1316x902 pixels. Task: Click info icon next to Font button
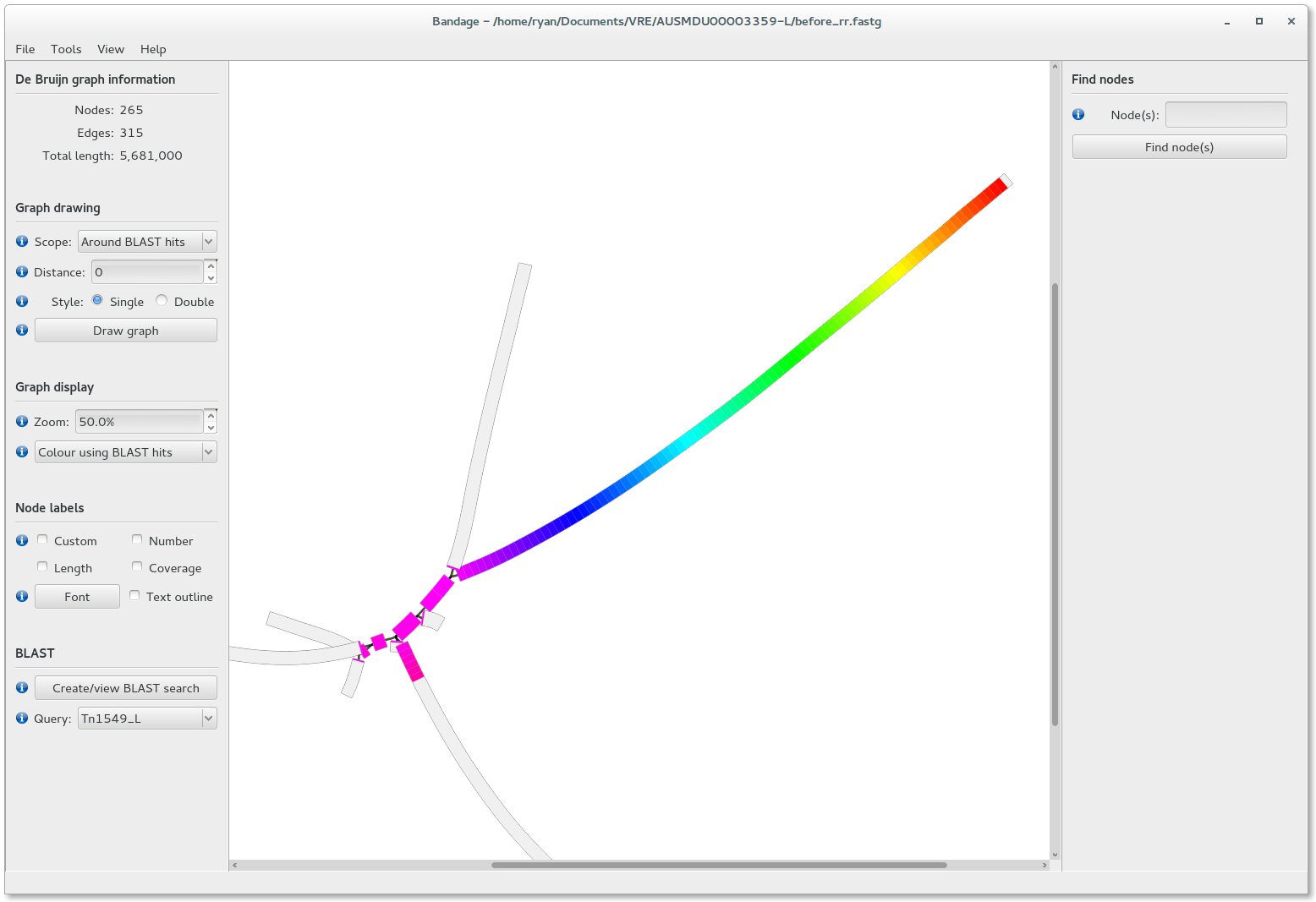22,596
